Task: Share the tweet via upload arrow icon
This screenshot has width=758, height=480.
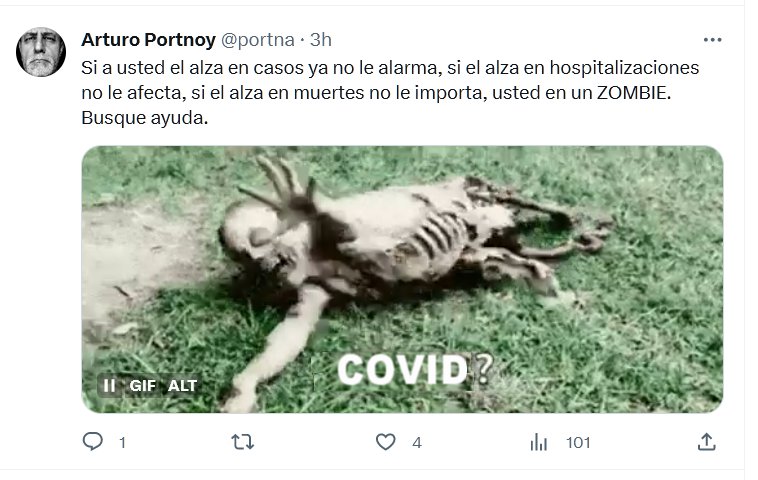Action: 706,442
